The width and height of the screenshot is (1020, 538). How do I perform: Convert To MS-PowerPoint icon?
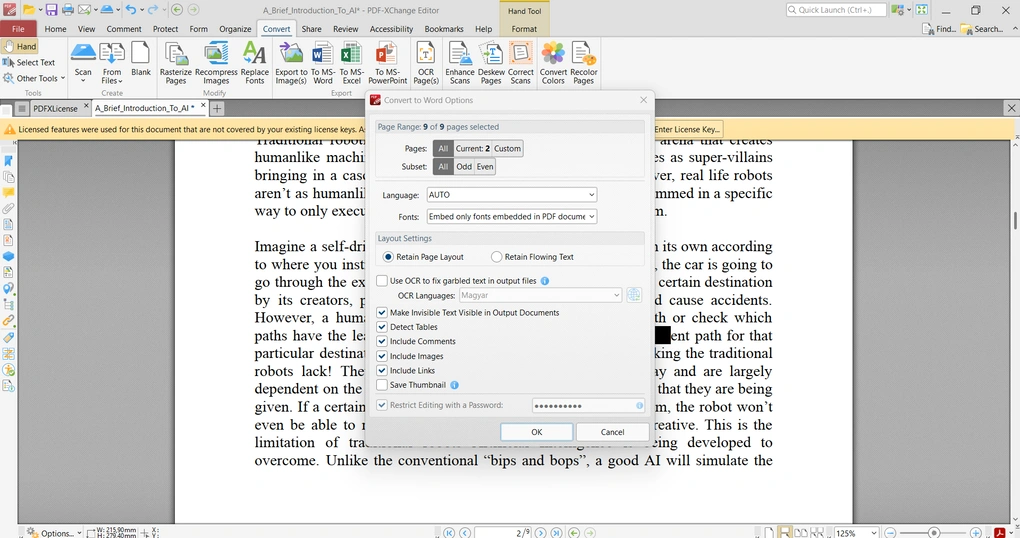387,62
